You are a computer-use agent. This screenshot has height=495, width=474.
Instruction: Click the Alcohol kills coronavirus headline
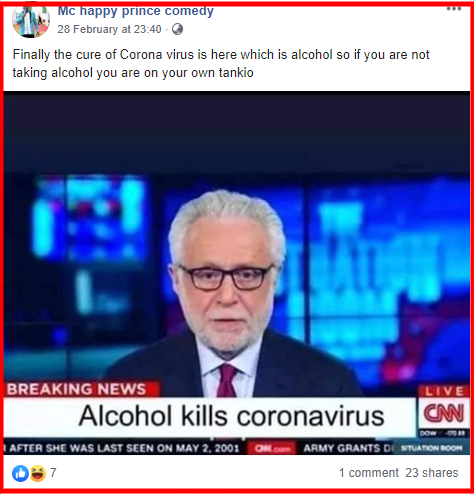click(231, 416)
